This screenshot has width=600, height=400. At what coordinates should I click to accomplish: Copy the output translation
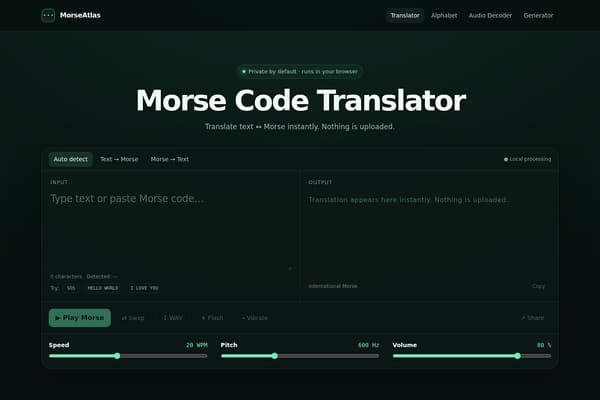point(538,286)
